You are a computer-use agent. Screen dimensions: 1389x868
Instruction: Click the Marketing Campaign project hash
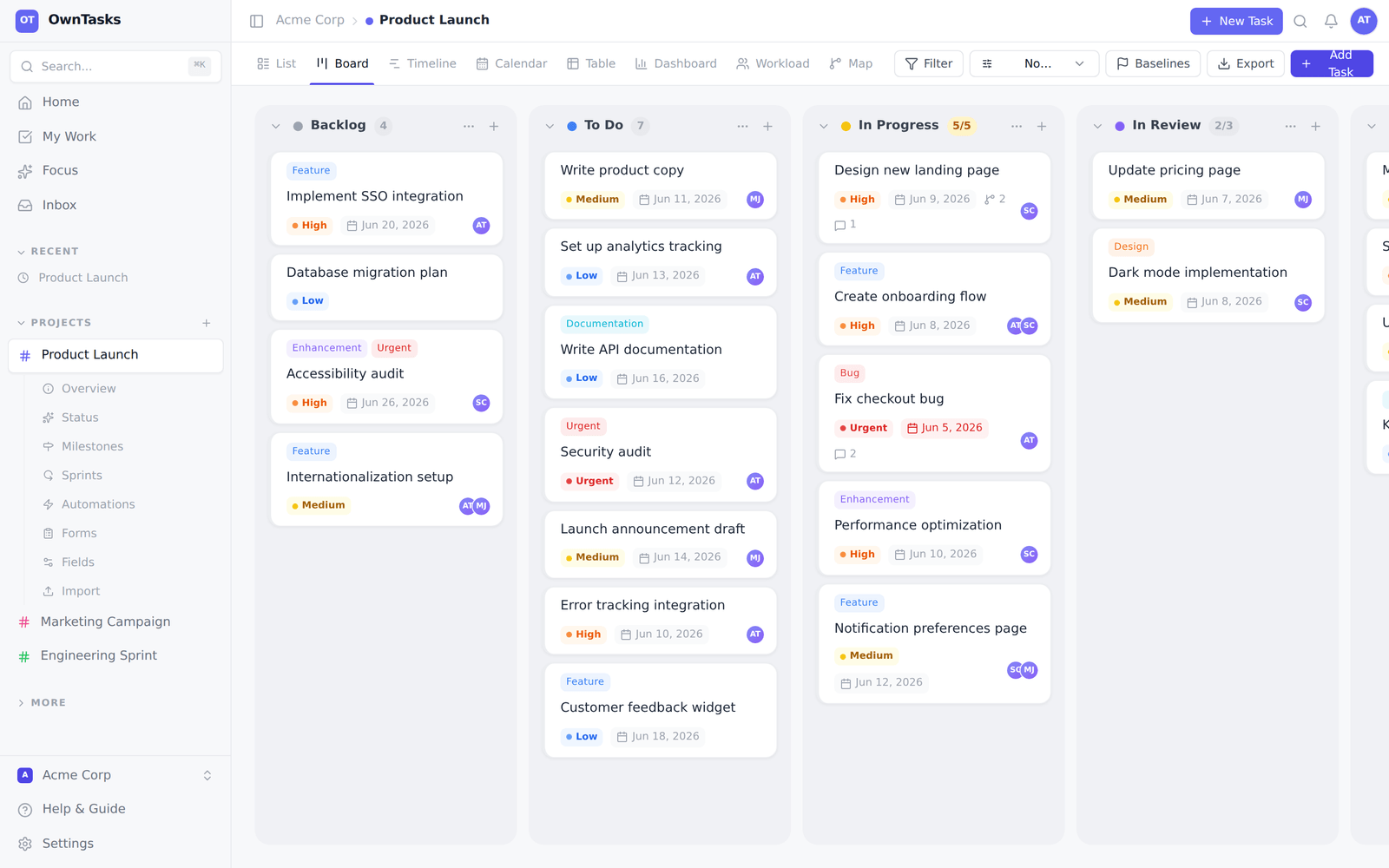(x=24, y=621)
